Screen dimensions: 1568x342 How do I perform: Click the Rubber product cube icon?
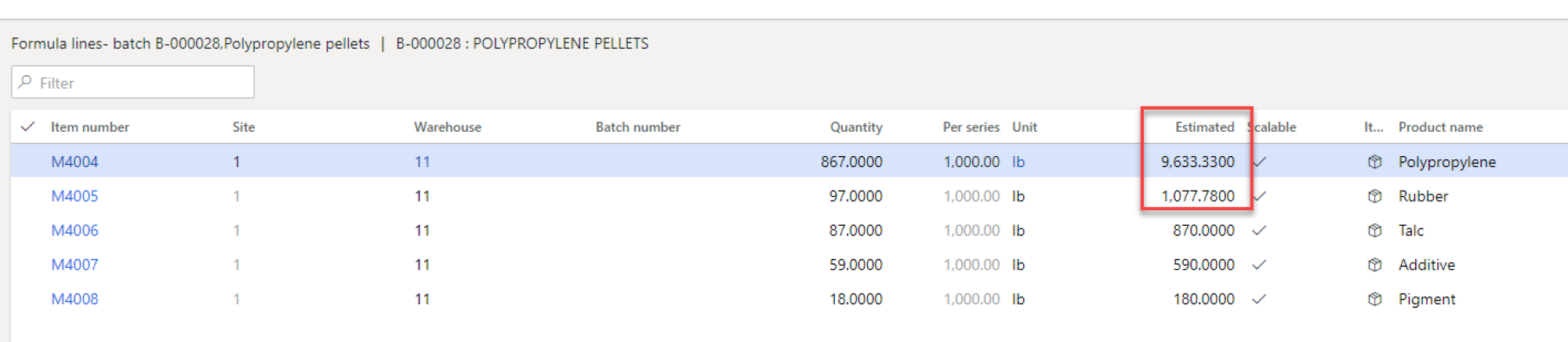pos(1374,196)
